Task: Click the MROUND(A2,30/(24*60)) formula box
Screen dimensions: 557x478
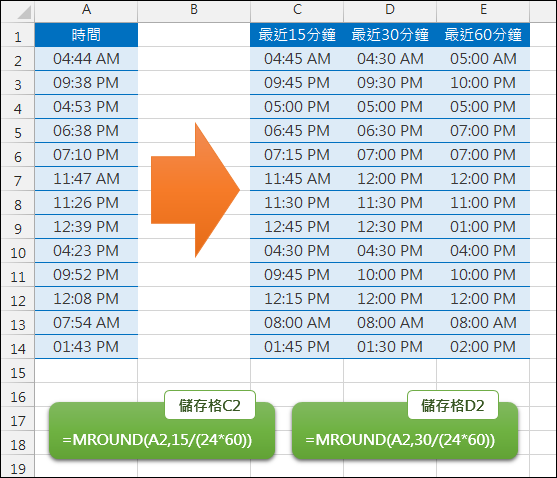Action: (405, 431)
